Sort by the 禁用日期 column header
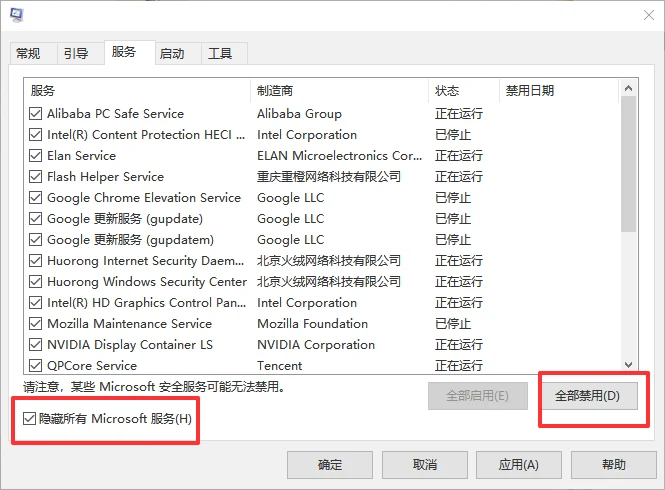Image resolution: width=665 pixels, height=490 pixels. tap(559, 90)
